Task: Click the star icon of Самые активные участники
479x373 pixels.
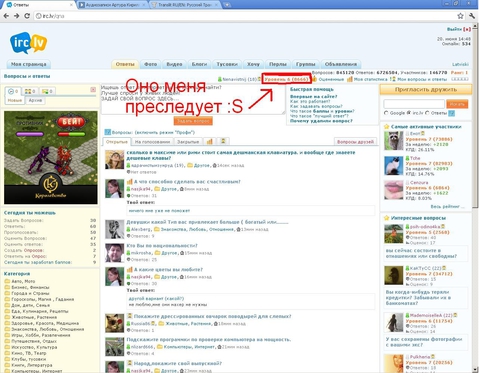Action: pyautogui.click(x=386, y=127)
